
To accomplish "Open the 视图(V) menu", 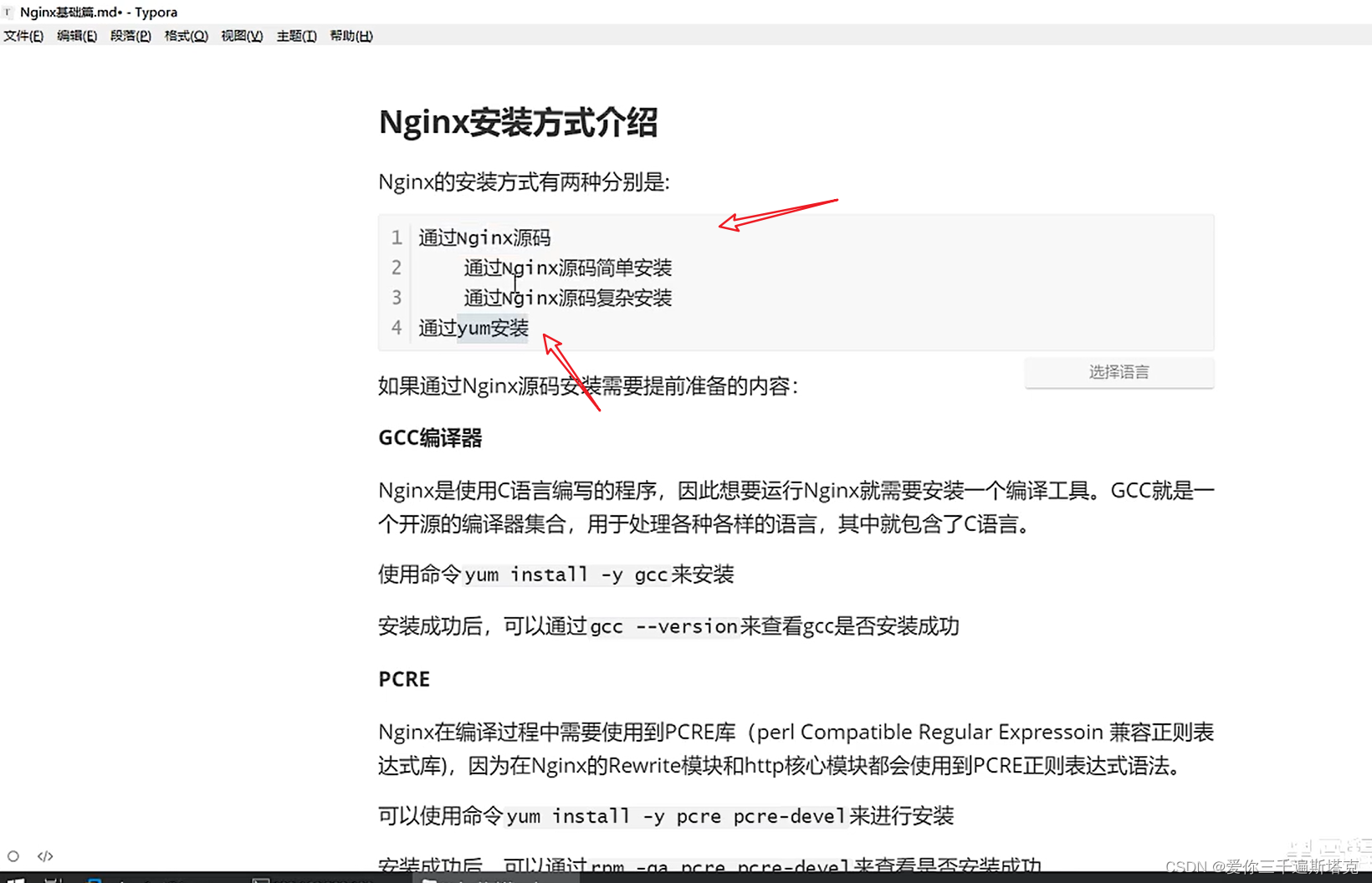I will pyautogui.click(x=242, y=36).
